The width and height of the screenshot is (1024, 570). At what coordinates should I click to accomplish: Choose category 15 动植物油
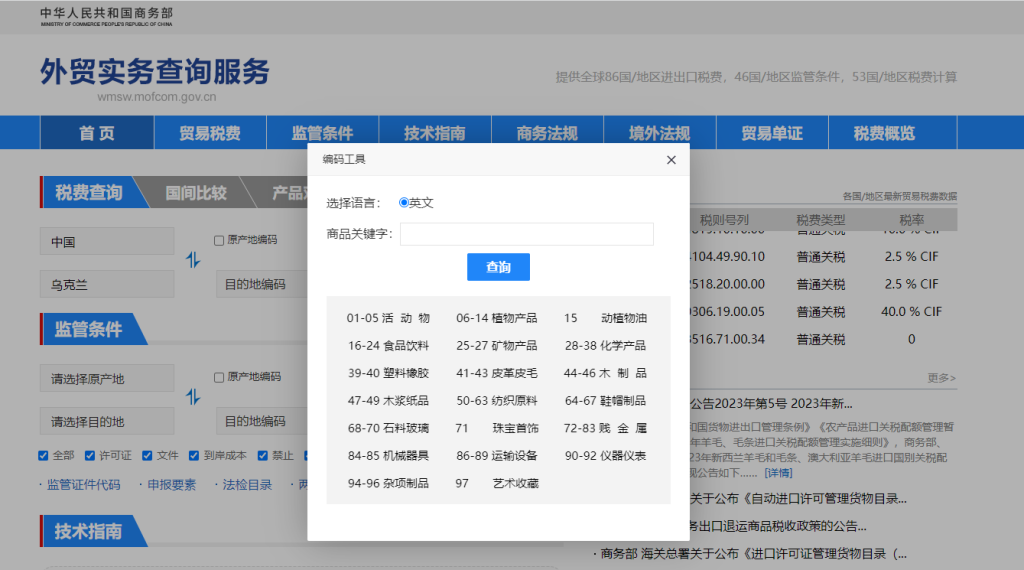(605, 318)
